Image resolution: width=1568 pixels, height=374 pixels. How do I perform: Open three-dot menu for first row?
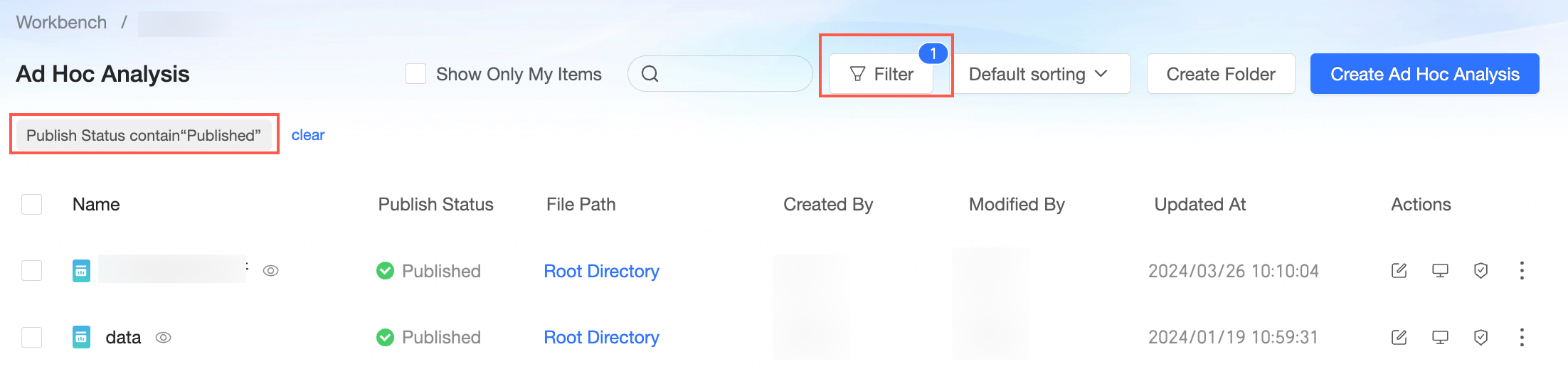coord(1522,271)
